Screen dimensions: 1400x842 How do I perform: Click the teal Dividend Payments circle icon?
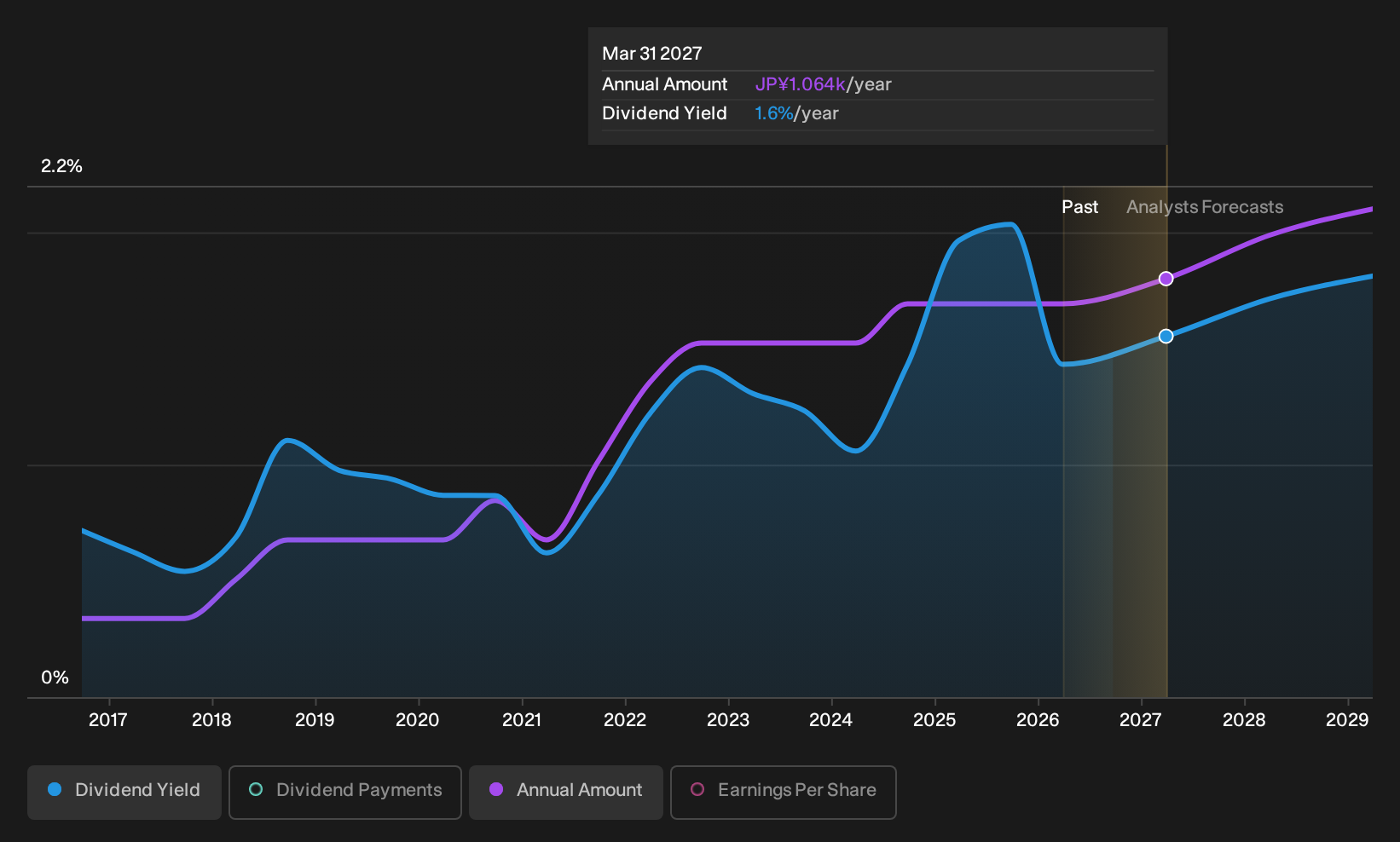pyautogui.click(x=256, y=789)
